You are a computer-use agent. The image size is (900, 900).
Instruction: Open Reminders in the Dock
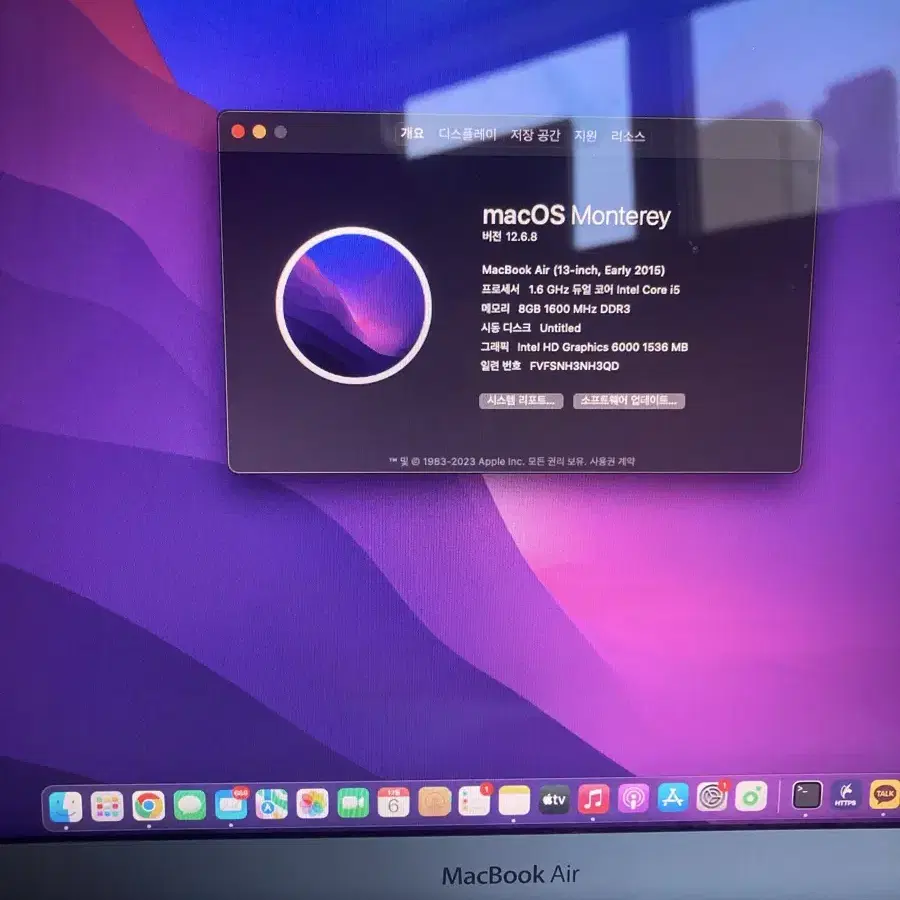tap(475, 800)
